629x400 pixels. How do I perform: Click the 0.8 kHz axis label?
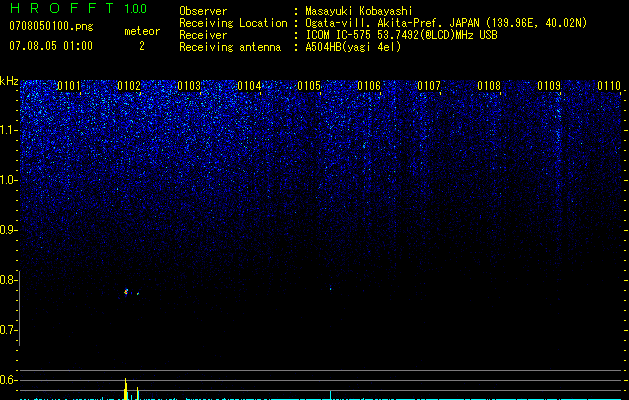[x=9, y=280]
